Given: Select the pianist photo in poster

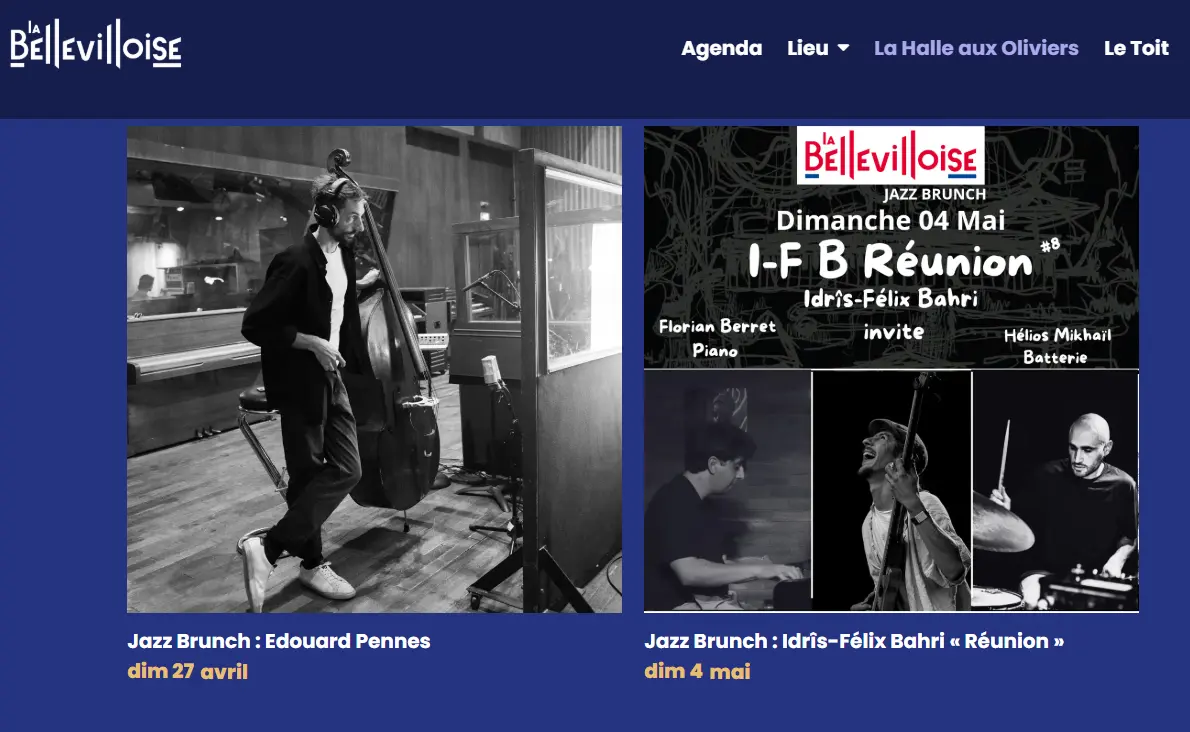Looking at the screenshot, I should pos(728,490).
